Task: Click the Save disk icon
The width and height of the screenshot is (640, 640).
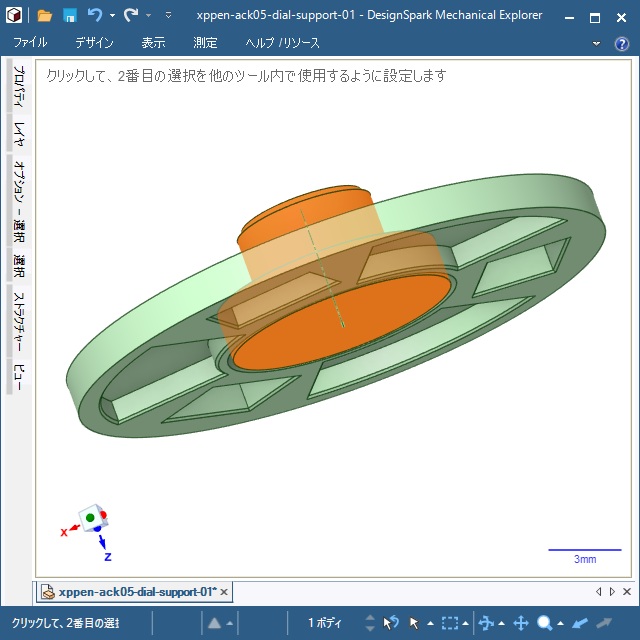Action: (70, 15)
